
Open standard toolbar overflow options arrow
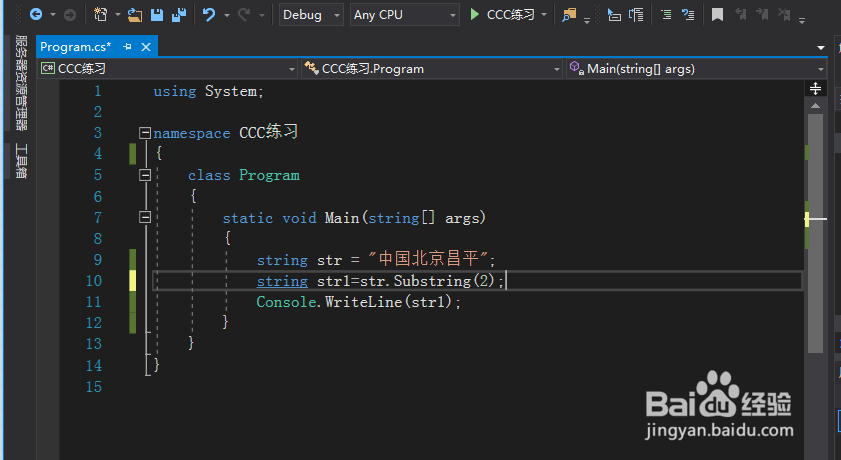pyautogui.click(x=587, y=20)
